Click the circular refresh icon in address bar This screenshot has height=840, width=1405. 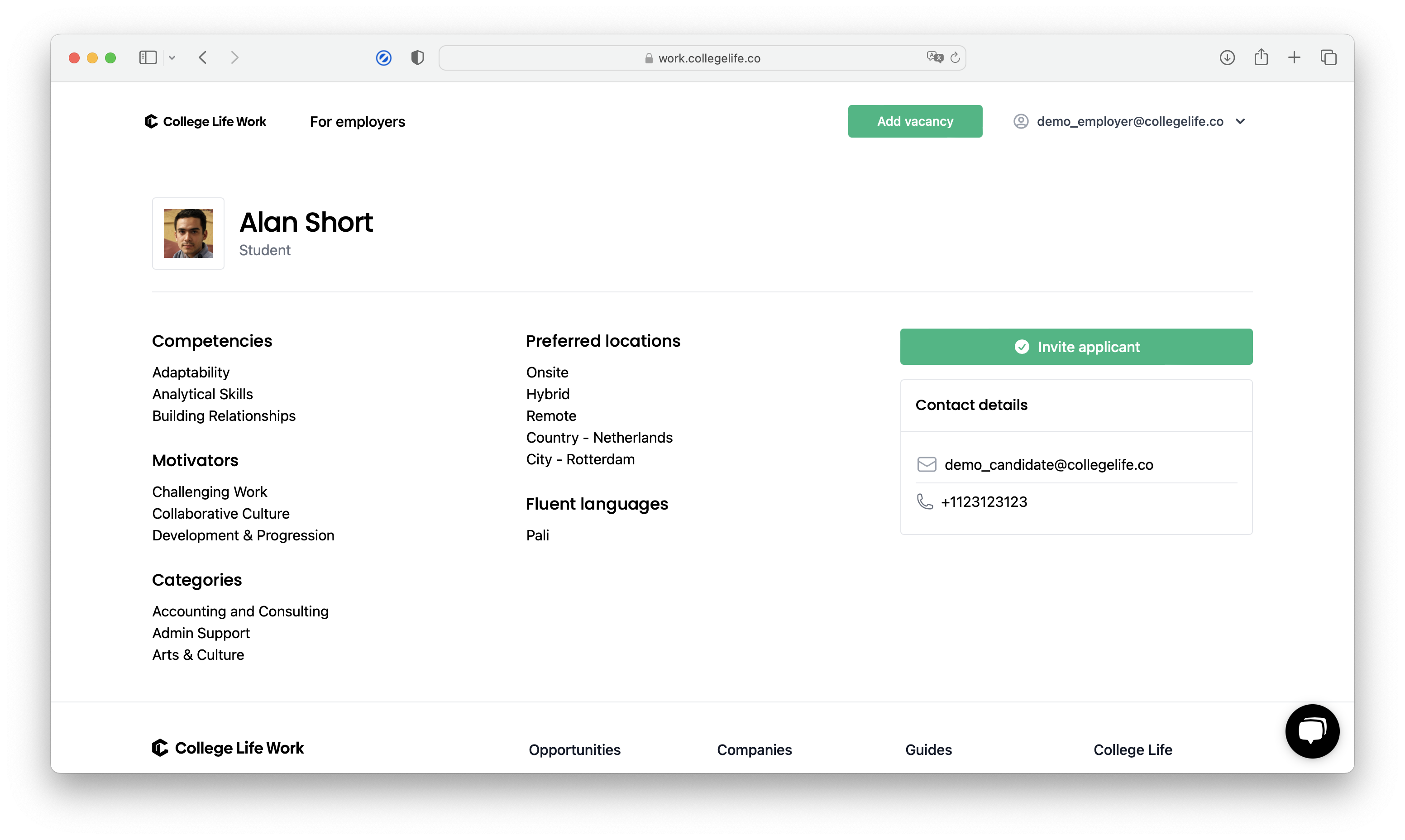[x=954, y=57]
